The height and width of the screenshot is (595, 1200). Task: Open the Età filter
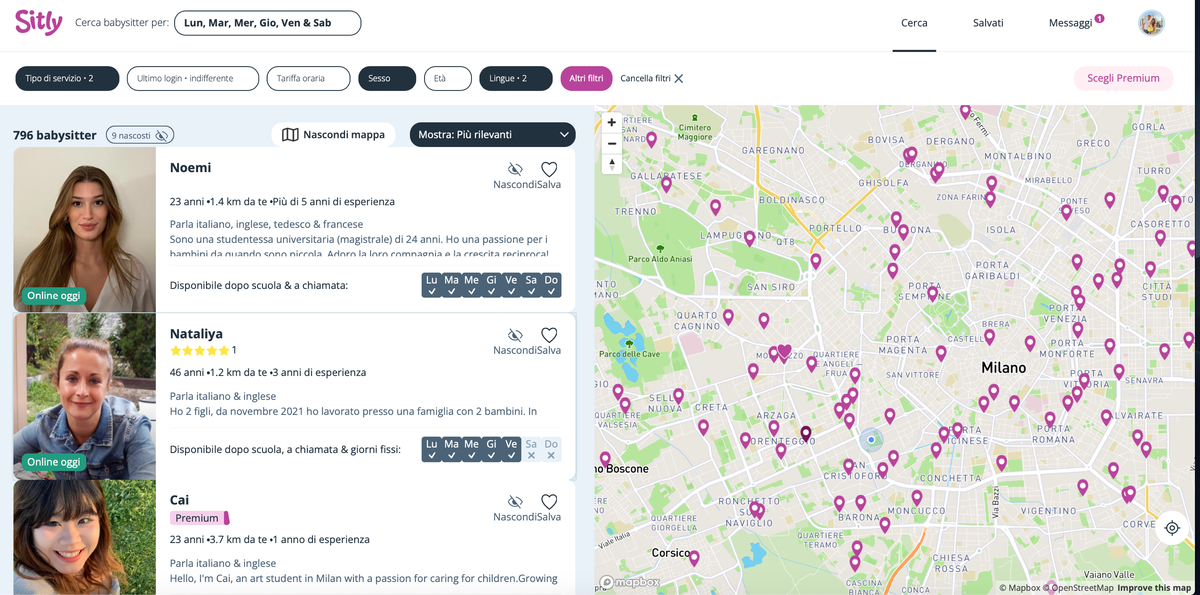tap(448, 78)
